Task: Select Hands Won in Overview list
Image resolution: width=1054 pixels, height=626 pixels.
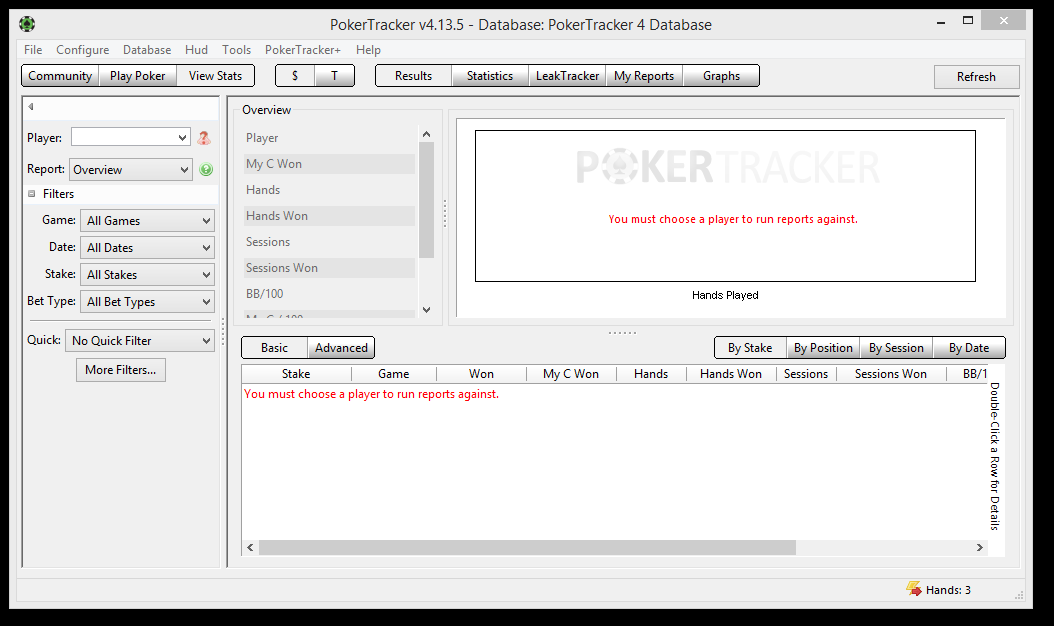Action: coord(329,216)
